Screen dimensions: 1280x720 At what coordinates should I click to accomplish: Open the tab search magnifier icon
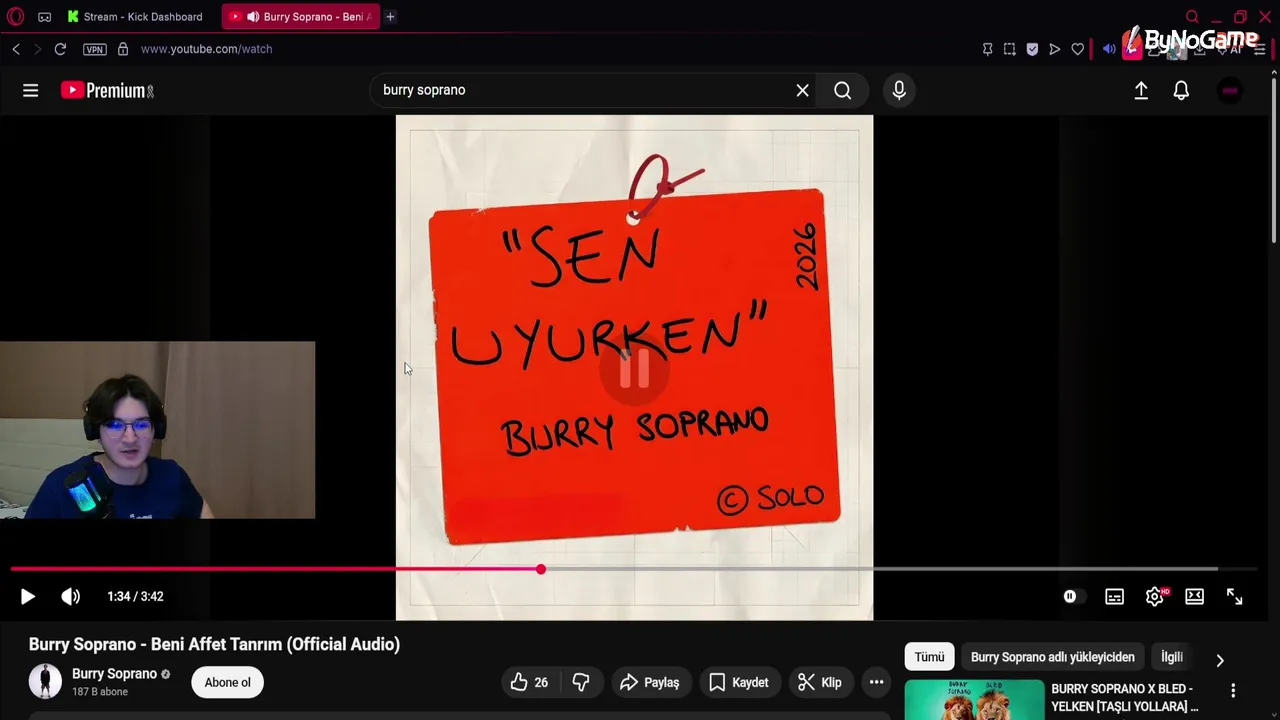click(1192, 17)
